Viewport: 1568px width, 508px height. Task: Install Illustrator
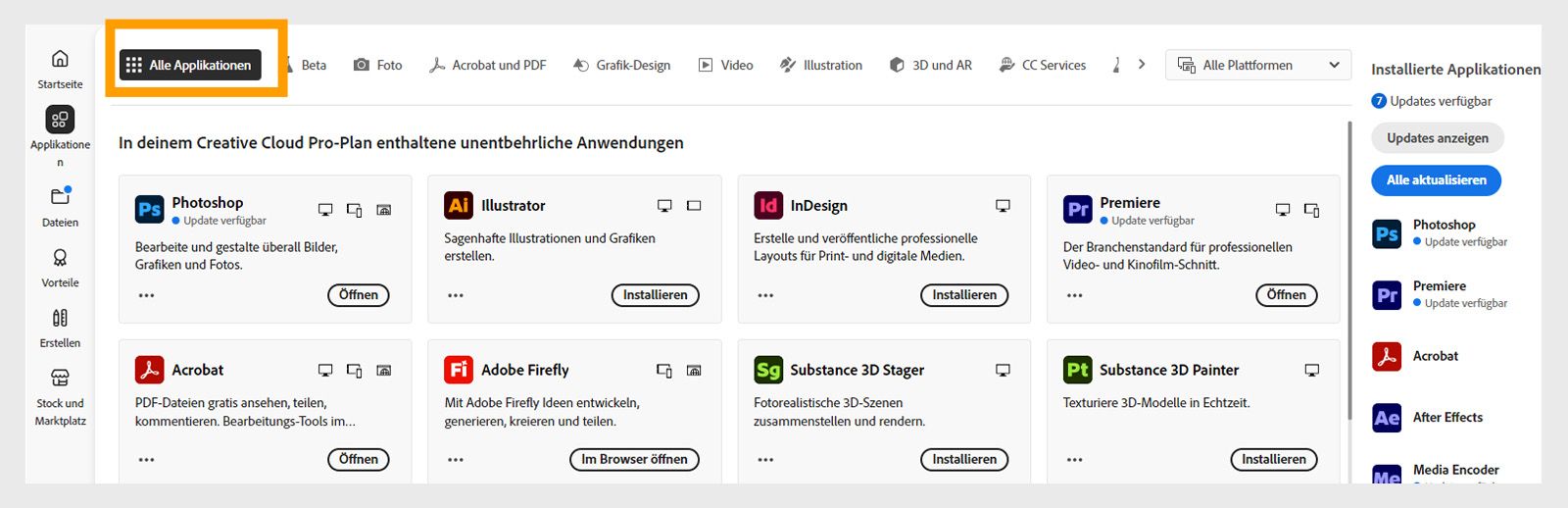pos(656,295)
